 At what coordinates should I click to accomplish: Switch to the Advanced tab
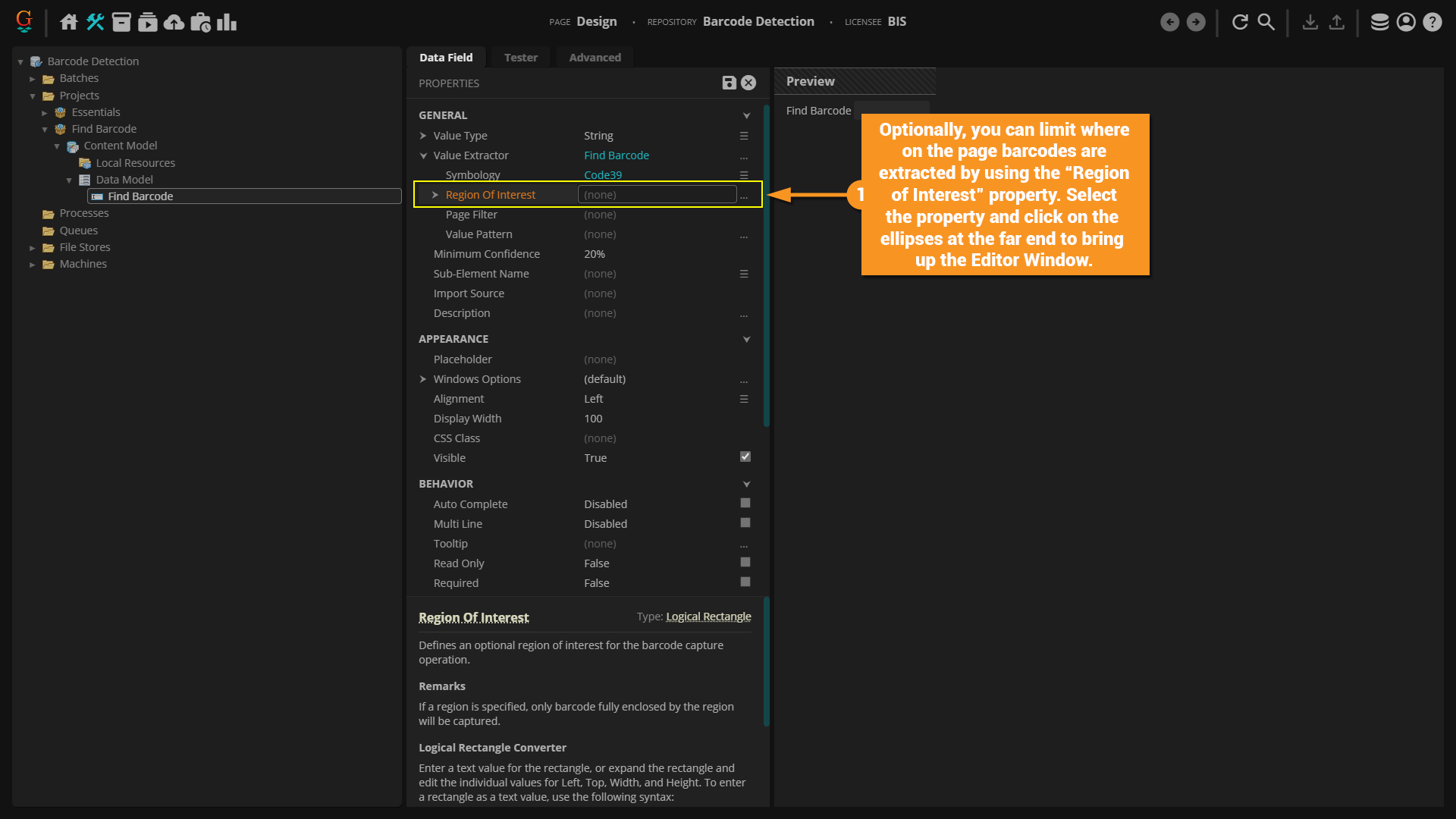[595, 58]
